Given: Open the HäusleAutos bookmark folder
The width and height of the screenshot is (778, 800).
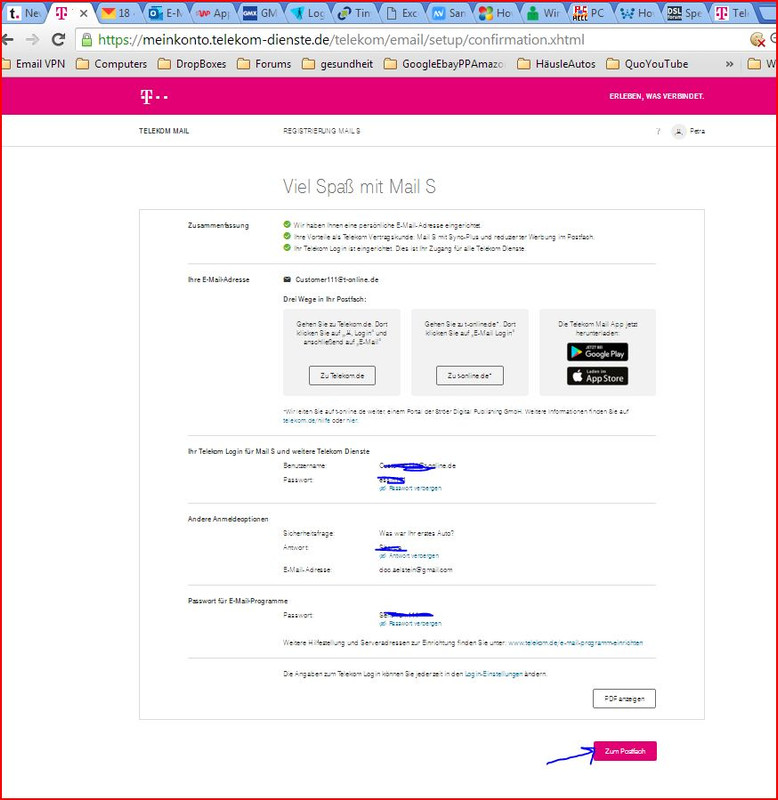Looking at the screenshot, I should coord(556,64).
